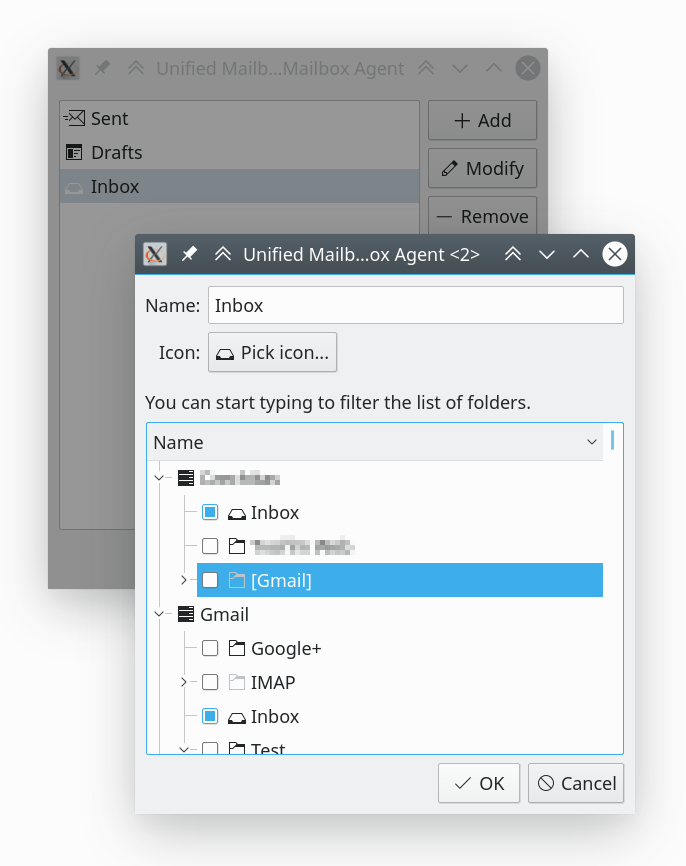Click the folder icon beside IMAP
The height and width of the screenshot is (866, 686).
coord(237,682)
